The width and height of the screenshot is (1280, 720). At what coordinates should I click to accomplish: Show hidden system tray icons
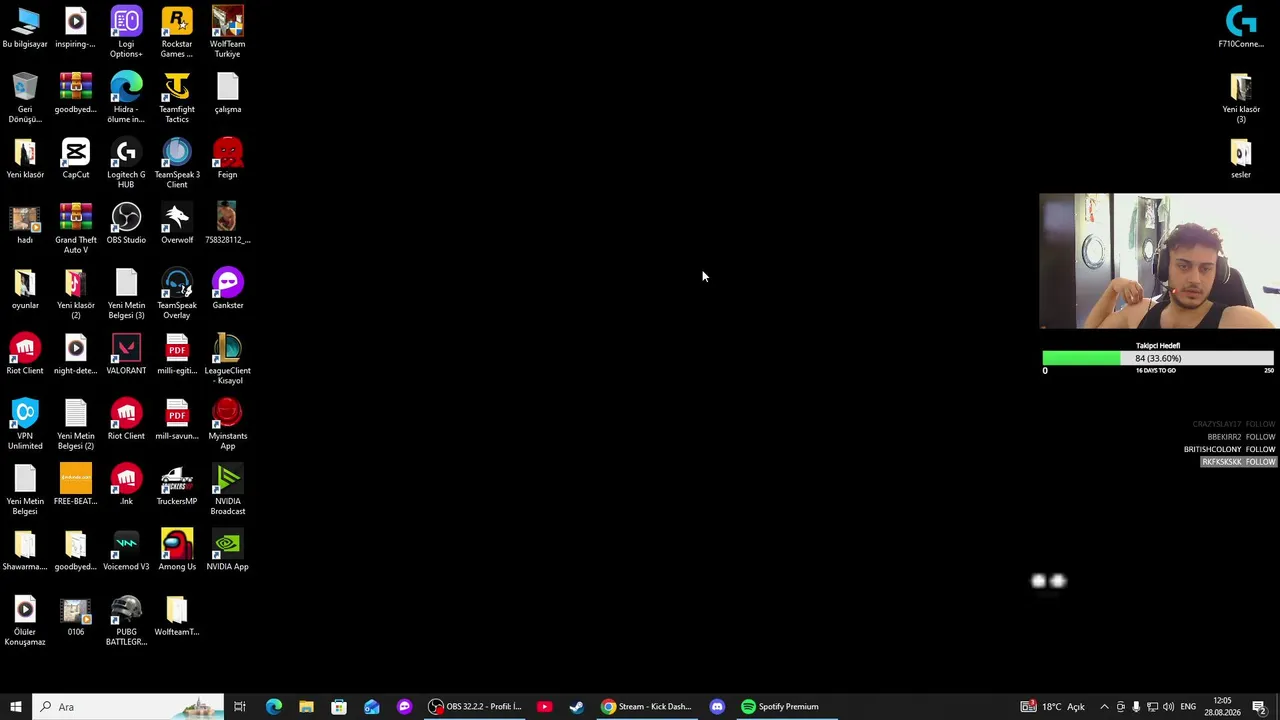coord(1104,707)
